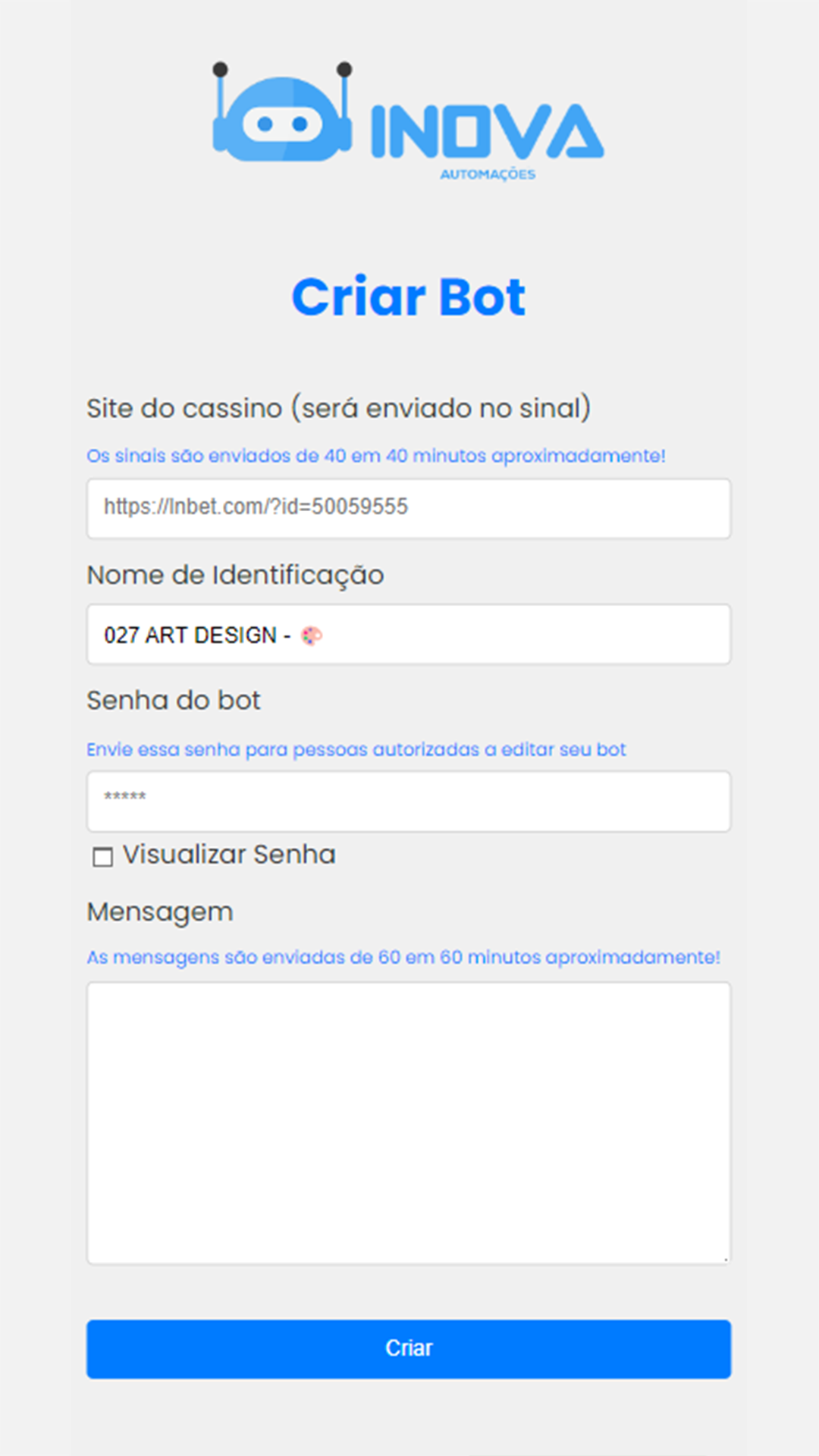Image resolution: width=819 pixels, height=1456 pixels.
Task: Click the hint about 40 minute signals
Action: [x=375, y=455]
